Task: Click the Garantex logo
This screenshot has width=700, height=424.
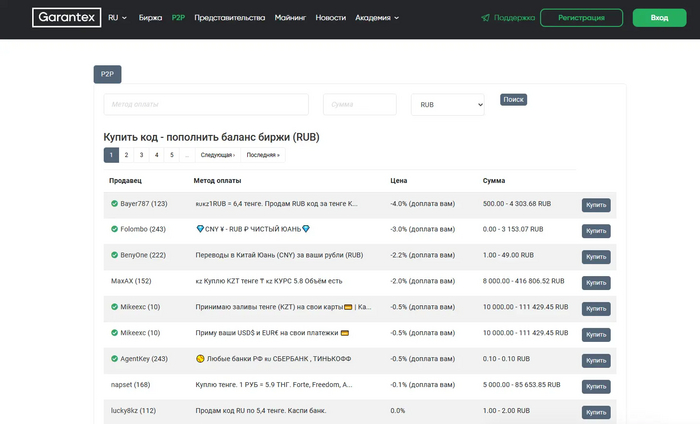Action: coord(66,18)
